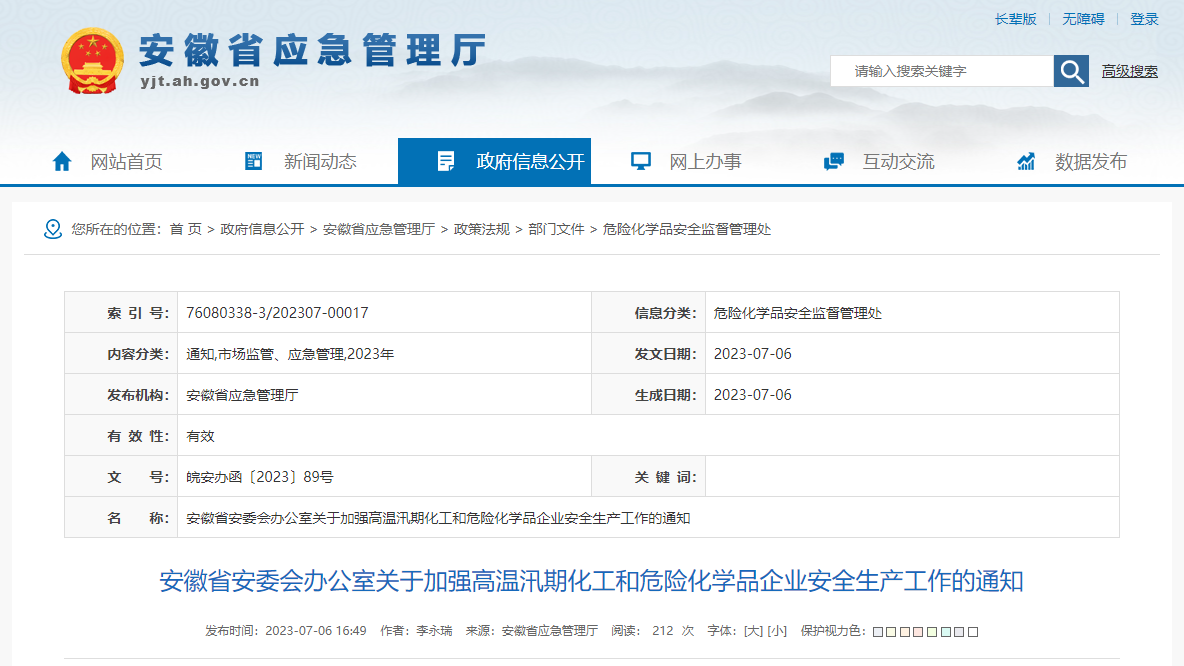This screenshot has width=1184, height=666.
Task: Open breadcrumb link 安徽省应急管理厅
Action: [378, 229]
